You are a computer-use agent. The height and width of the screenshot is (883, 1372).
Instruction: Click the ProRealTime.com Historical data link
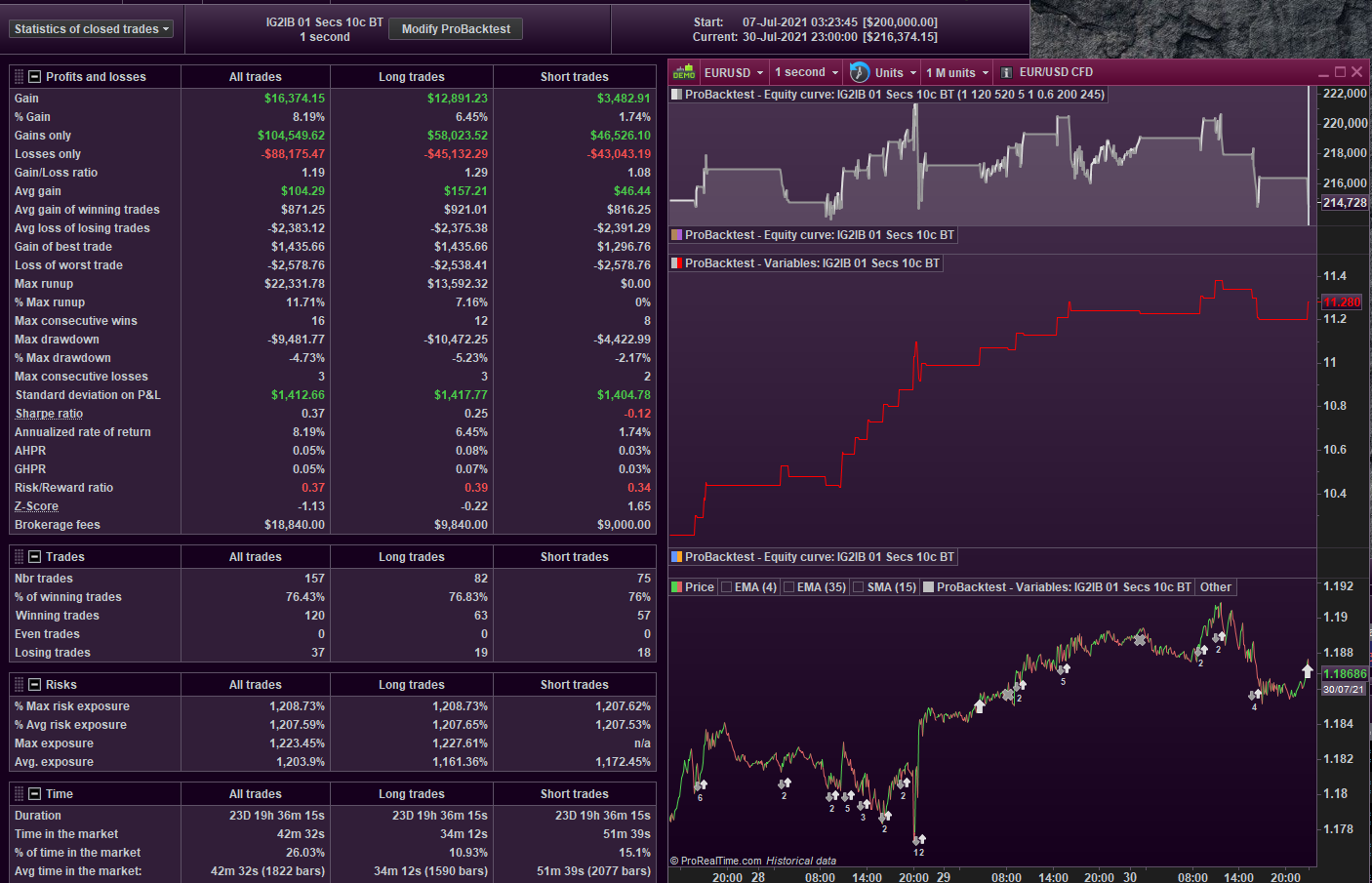(x=753, y=861)
